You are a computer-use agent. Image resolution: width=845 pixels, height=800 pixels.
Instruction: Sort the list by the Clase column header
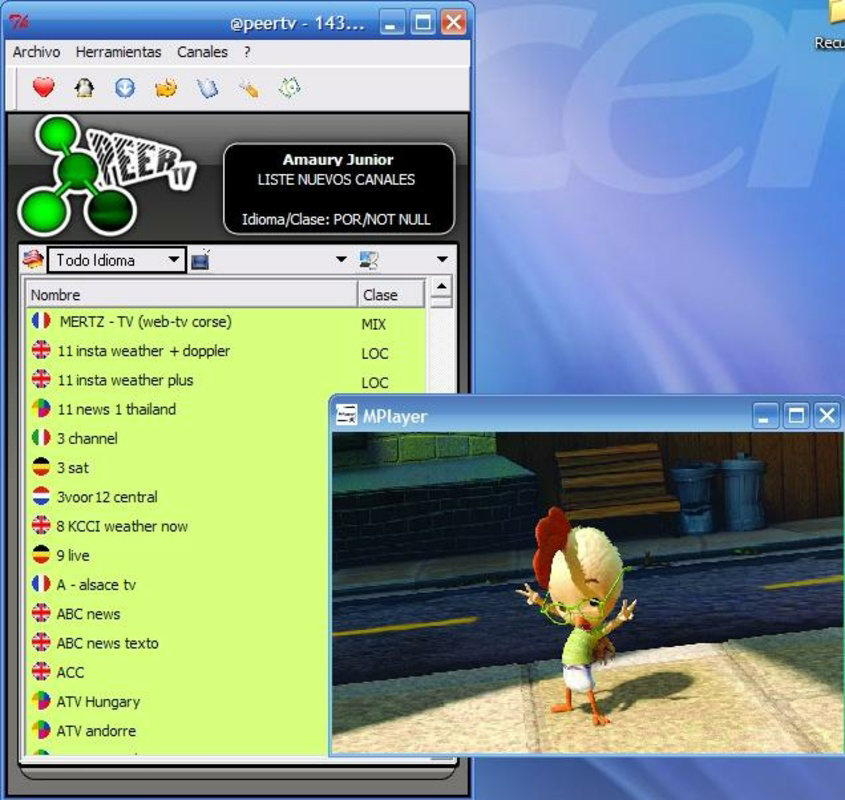point(391,294)
